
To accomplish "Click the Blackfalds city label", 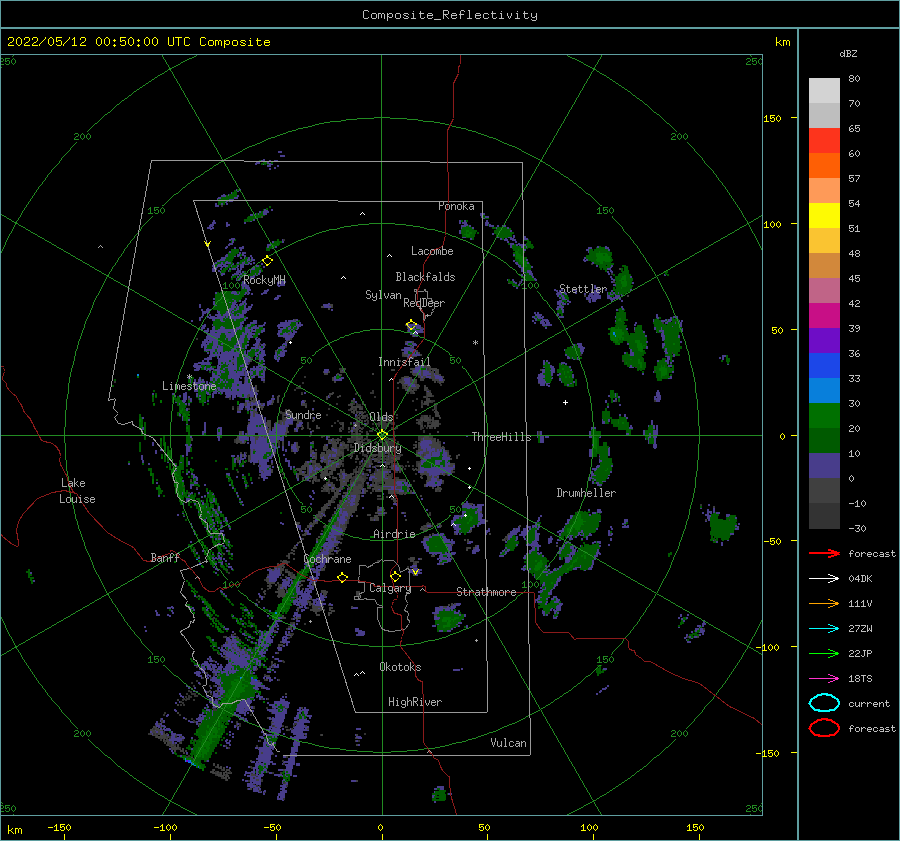I will click(x=425, y=277).
